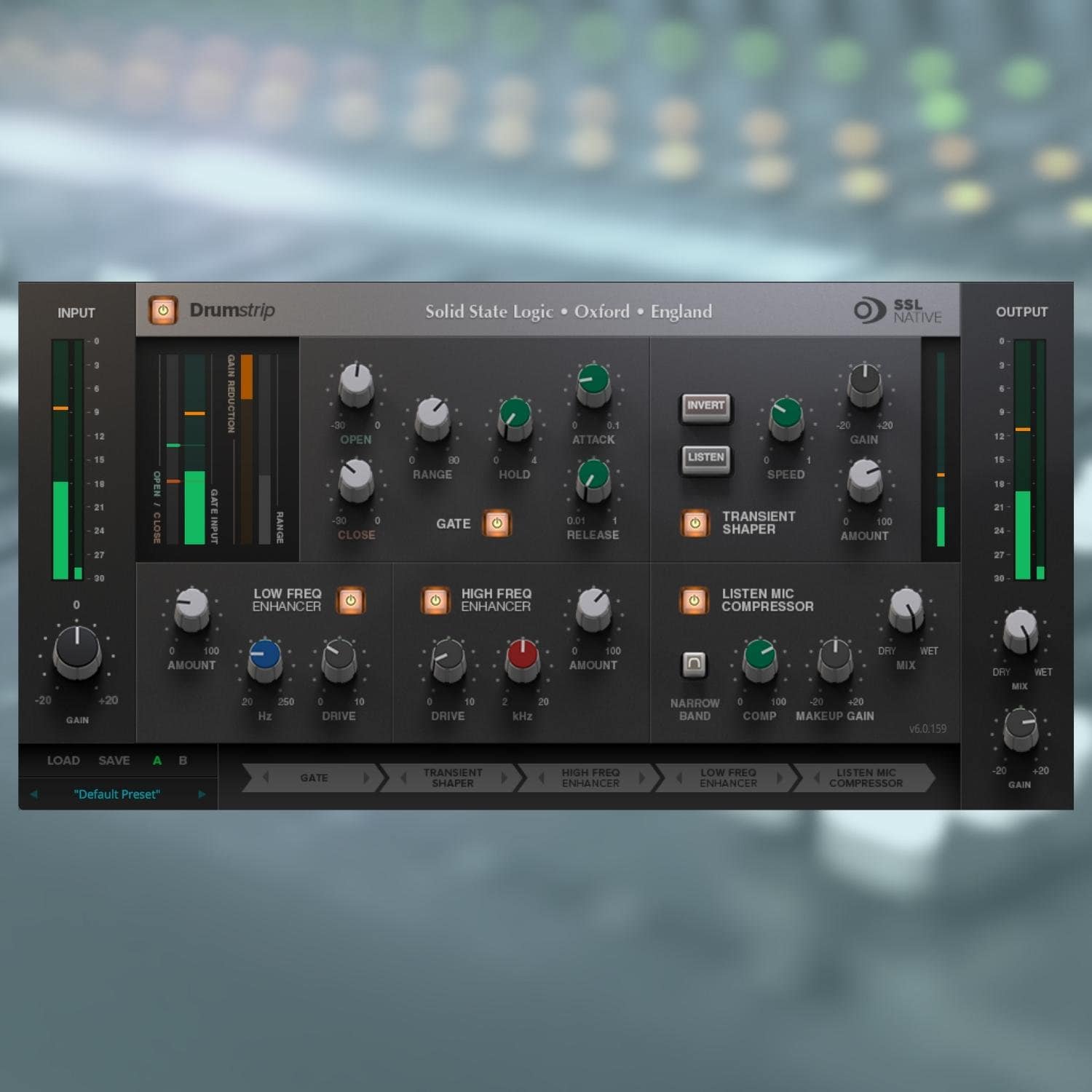Toggle the Listen Mic Compressor power button
Screen dimensions: 1092x1092
coord(694,601)
